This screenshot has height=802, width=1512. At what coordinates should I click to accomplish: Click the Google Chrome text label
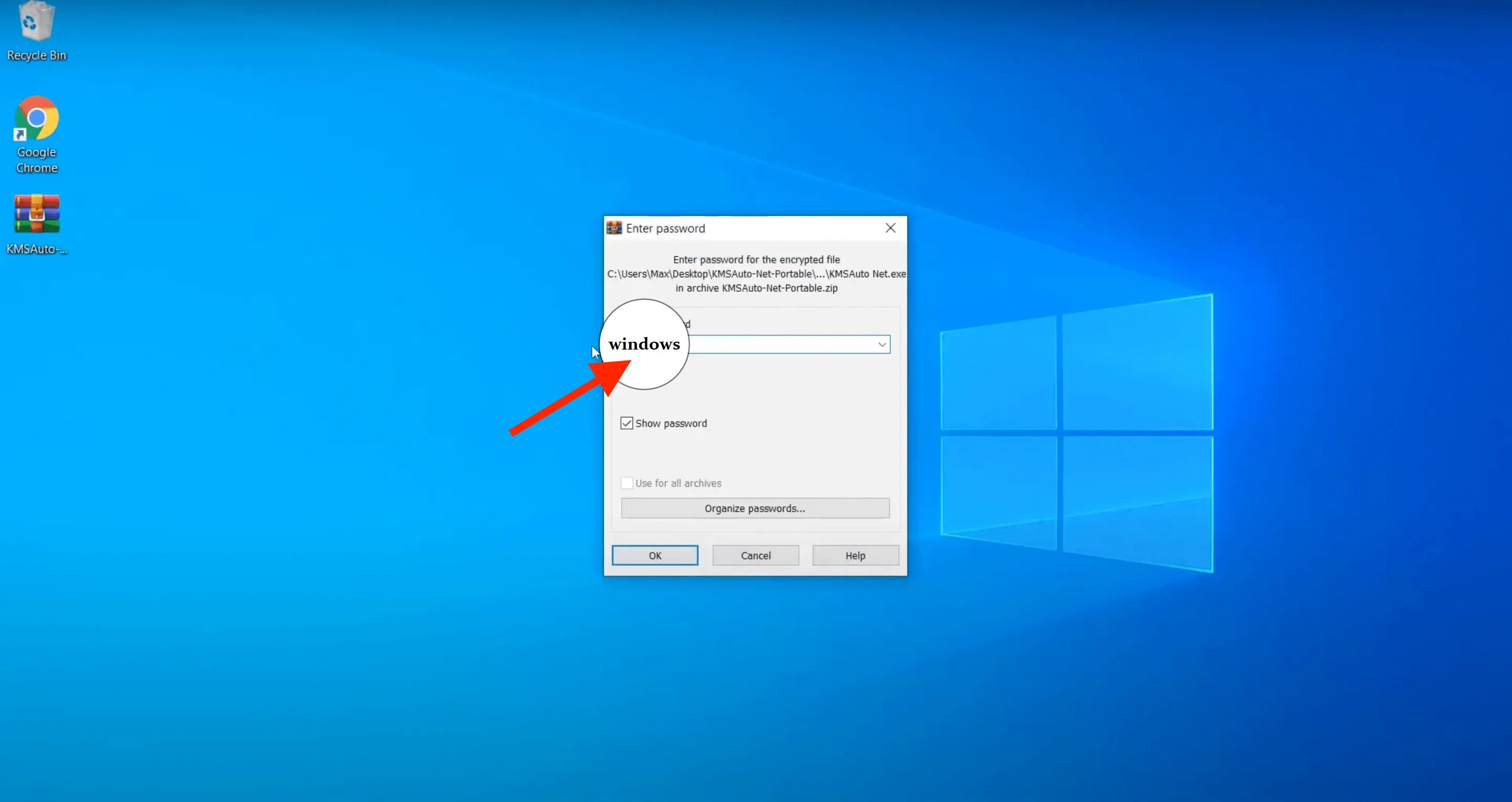(36, 160)
